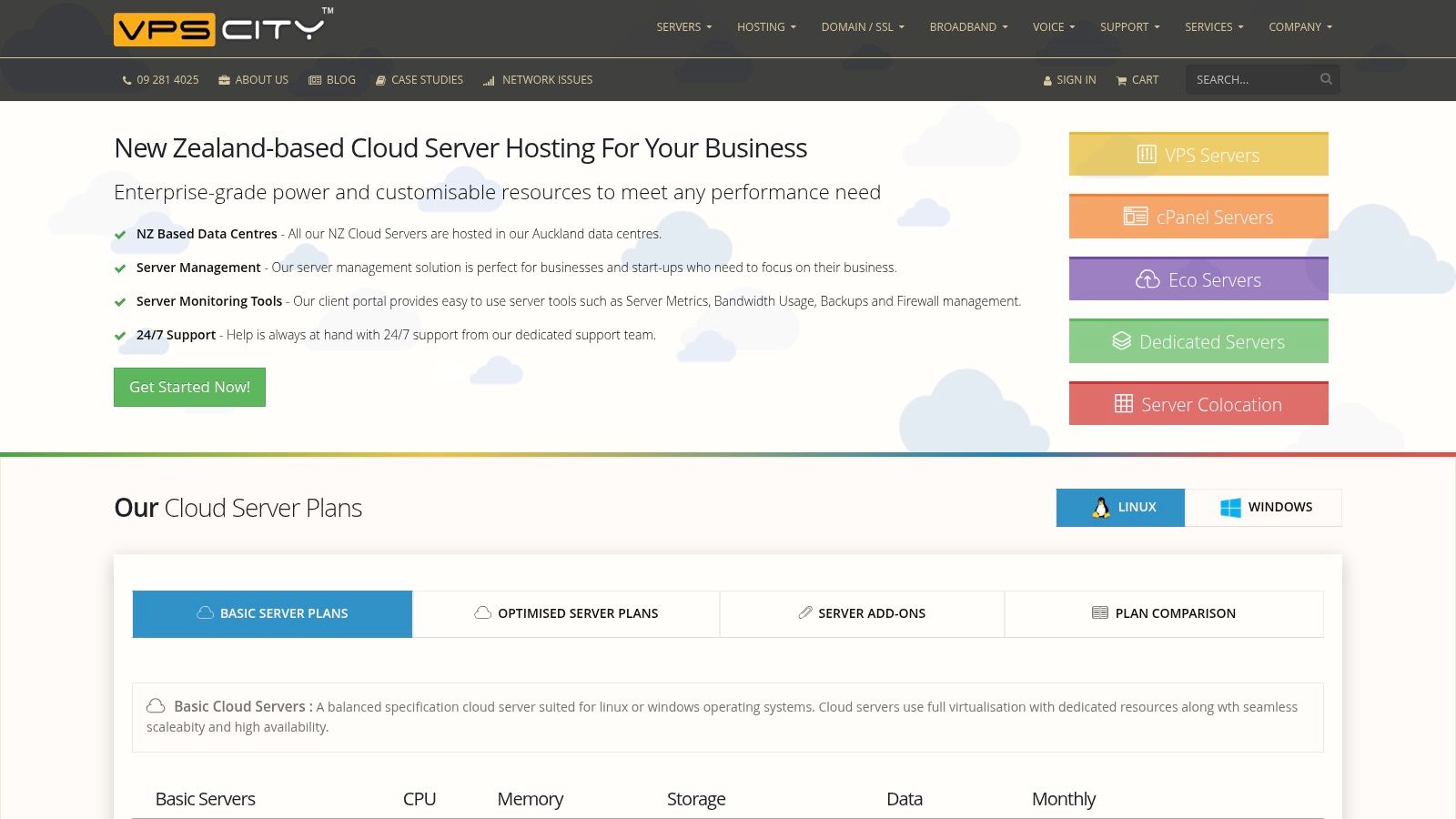Open the Domain / SSL dropdown
The height and width of the screenshot is (819, 1456).
coord(862,27)
